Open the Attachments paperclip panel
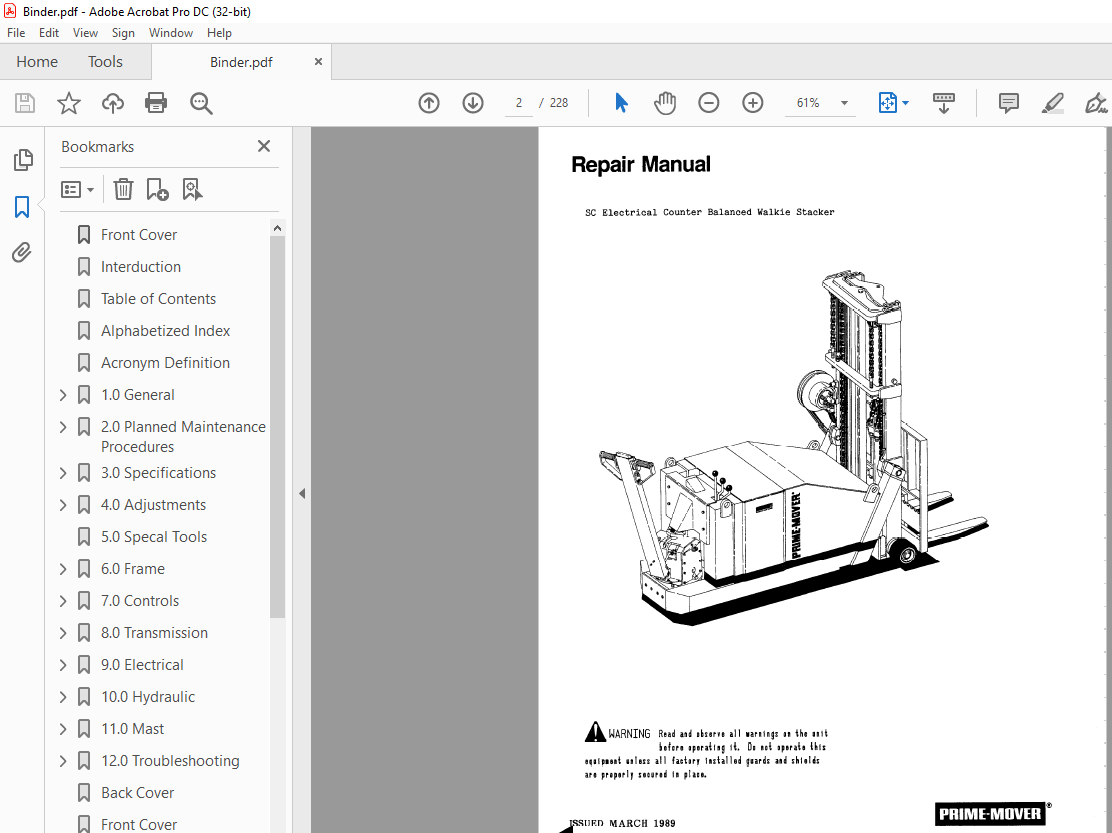This screenshot has height=833, width=1112. [22, 252]
